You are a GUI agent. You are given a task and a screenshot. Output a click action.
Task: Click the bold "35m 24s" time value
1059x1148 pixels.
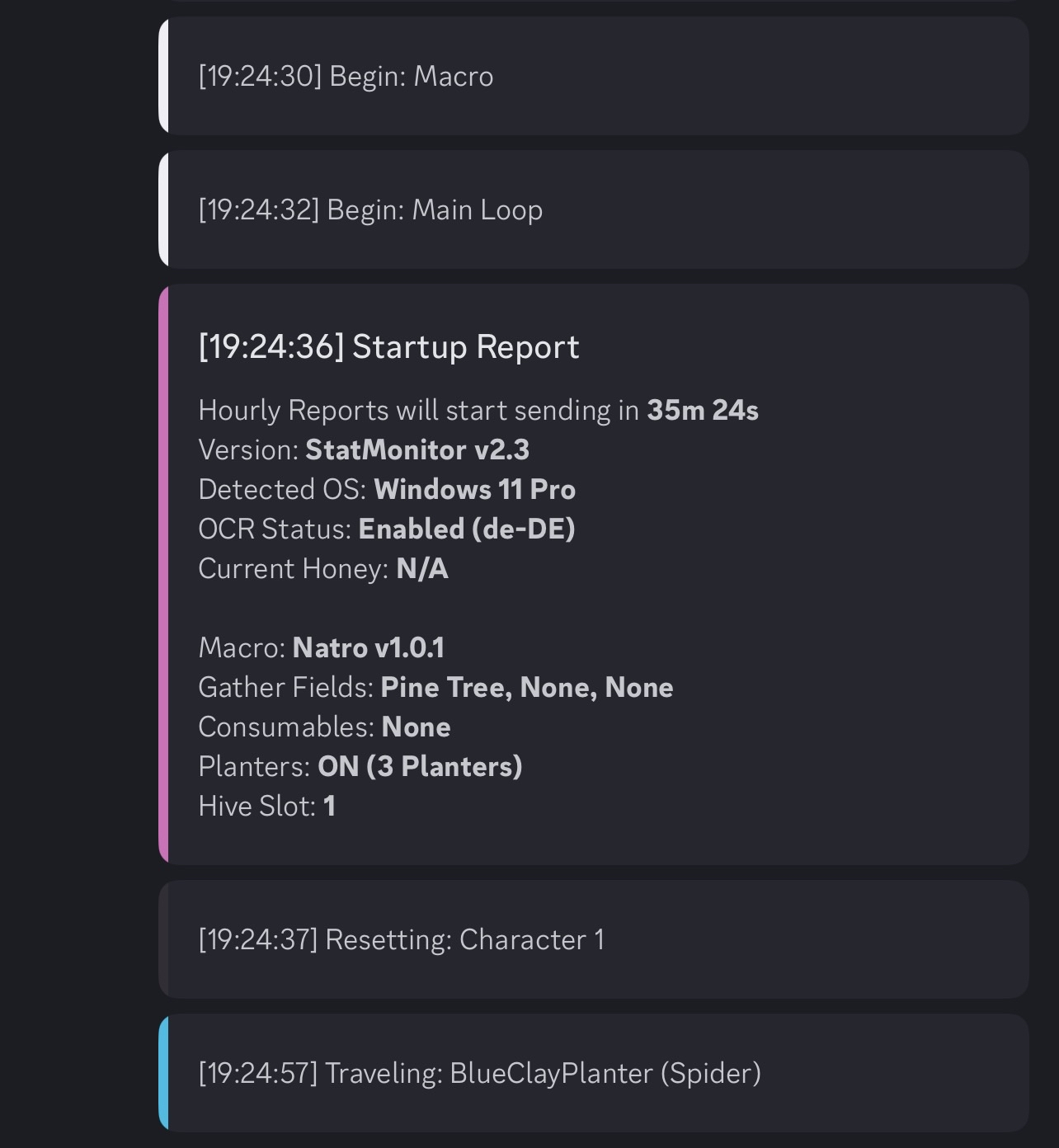702,411
